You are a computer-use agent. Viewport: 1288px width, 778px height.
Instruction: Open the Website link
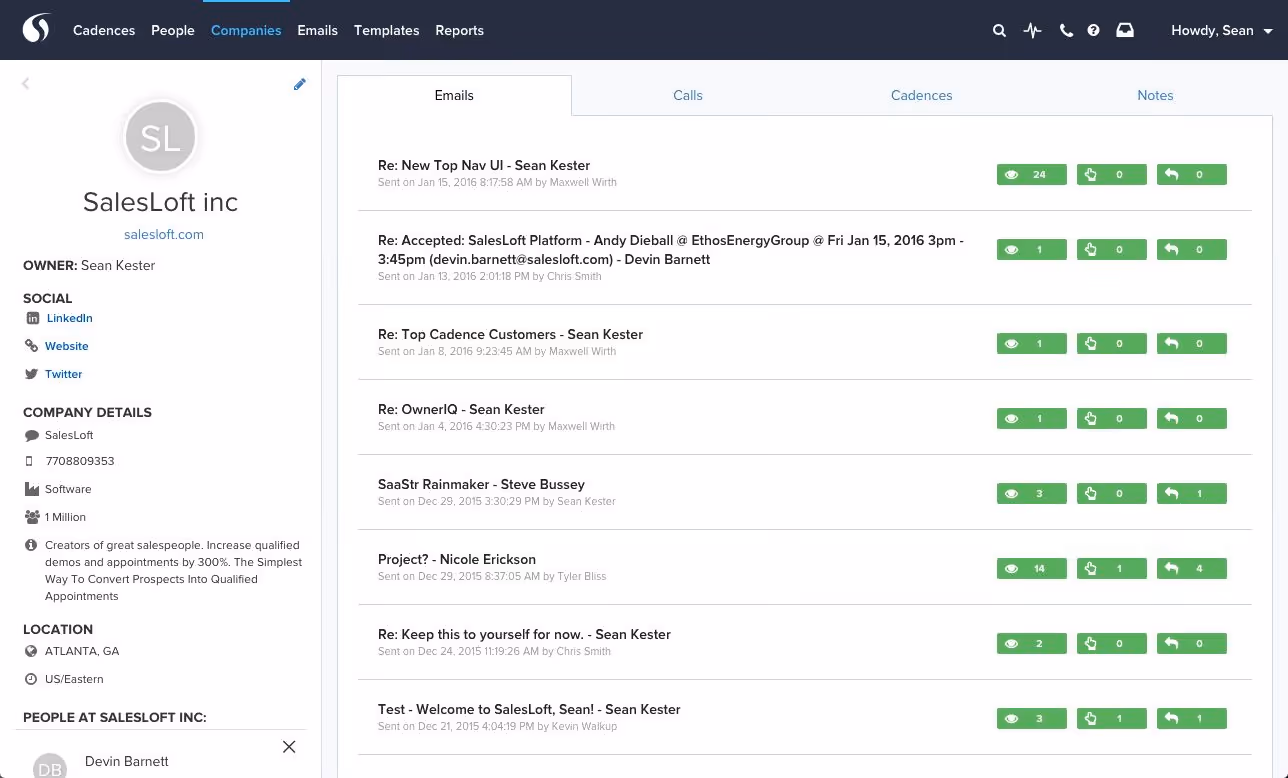[67, 346]
